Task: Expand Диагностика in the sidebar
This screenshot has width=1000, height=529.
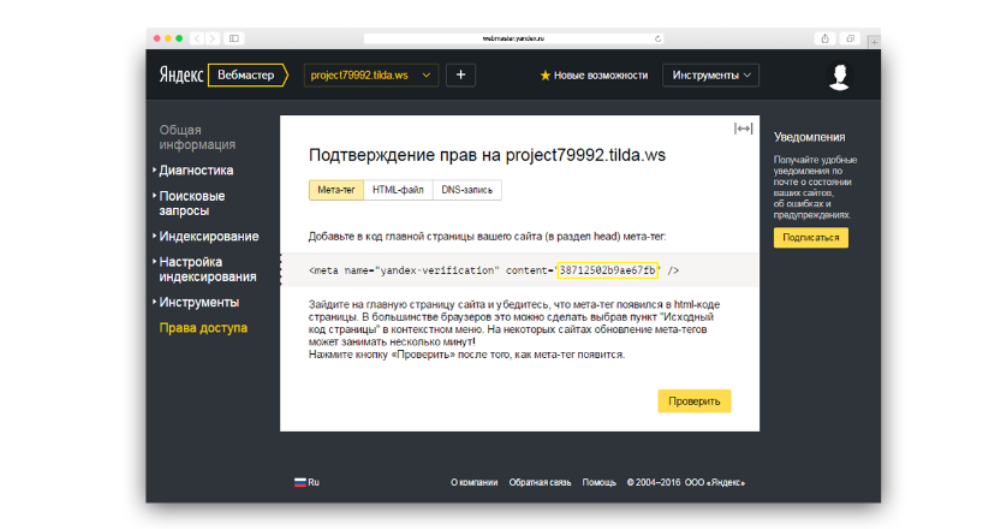Action: click(196, 170)
